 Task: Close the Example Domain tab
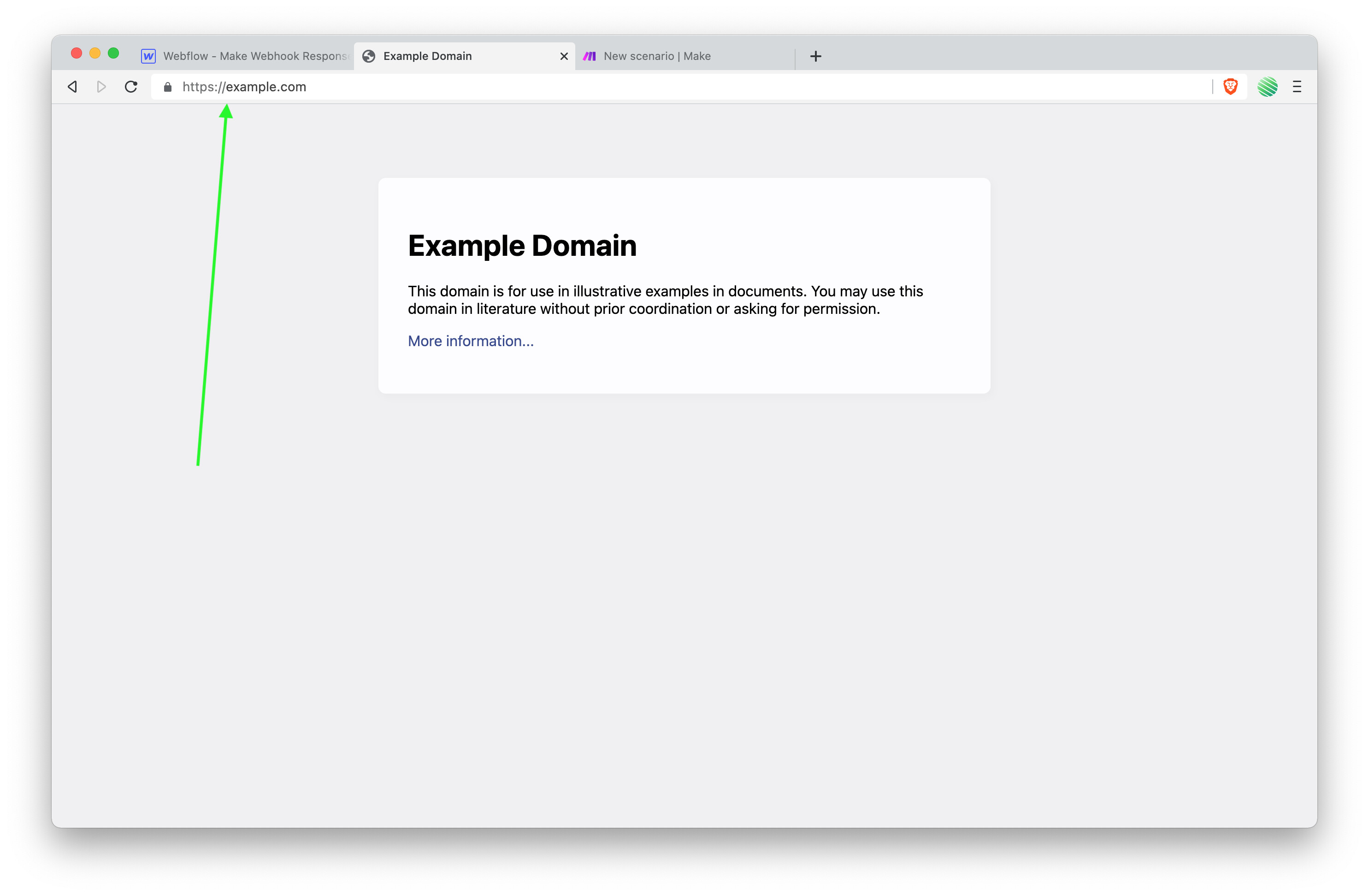564,56
